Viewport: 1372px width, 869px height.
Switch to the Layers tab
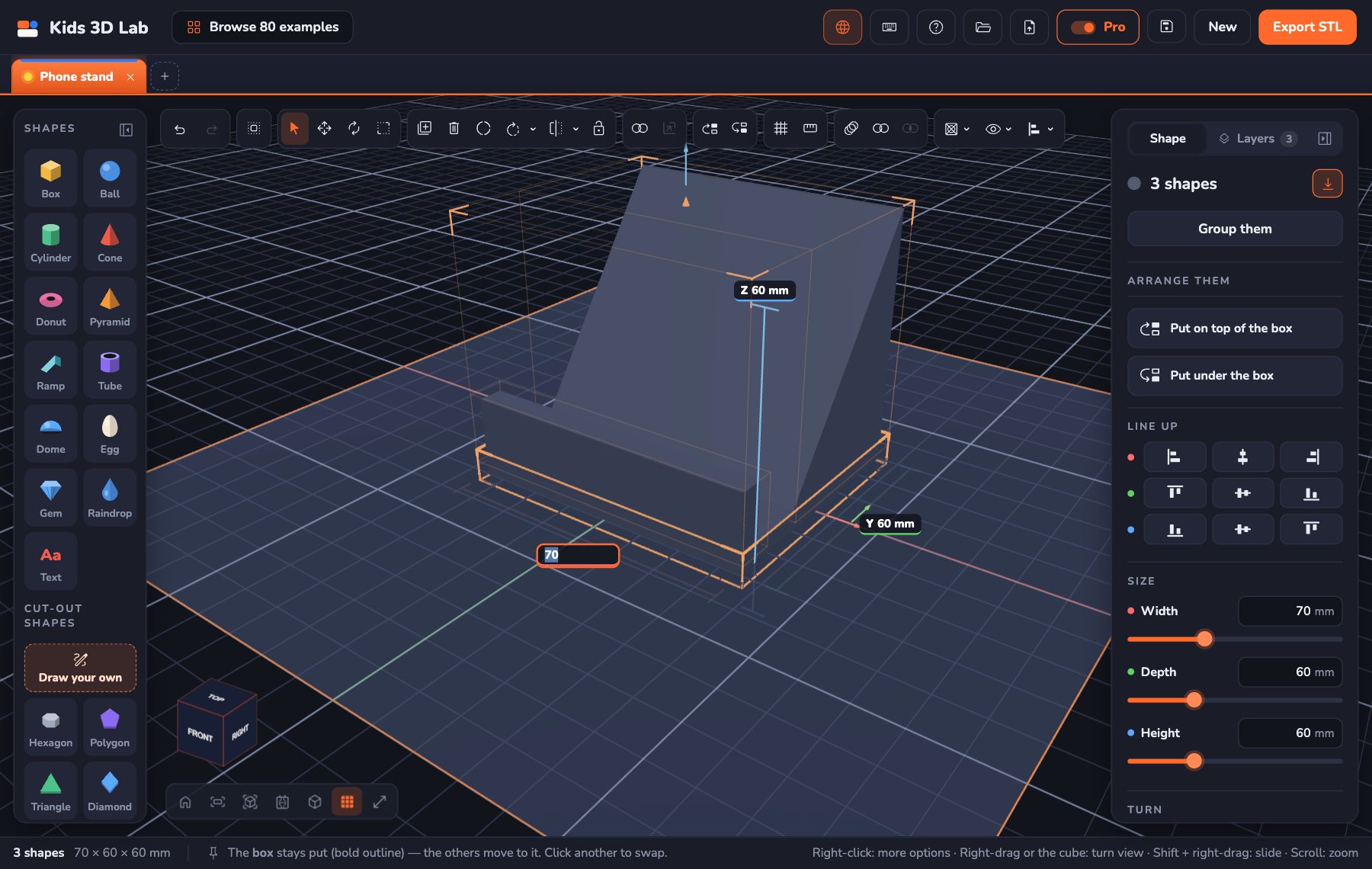pyautogui.click(x=1256, y=139)
